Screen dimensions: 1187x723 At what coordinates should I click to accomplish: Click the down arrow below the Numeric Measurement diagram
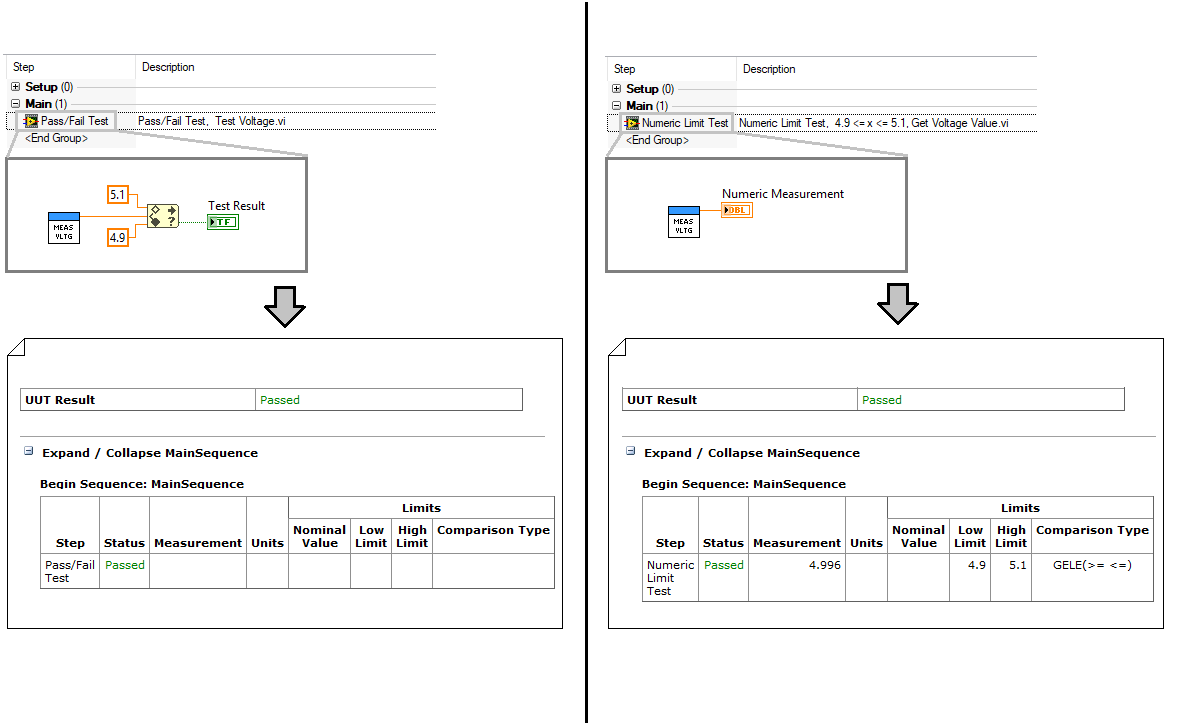[x=898, y=304]
